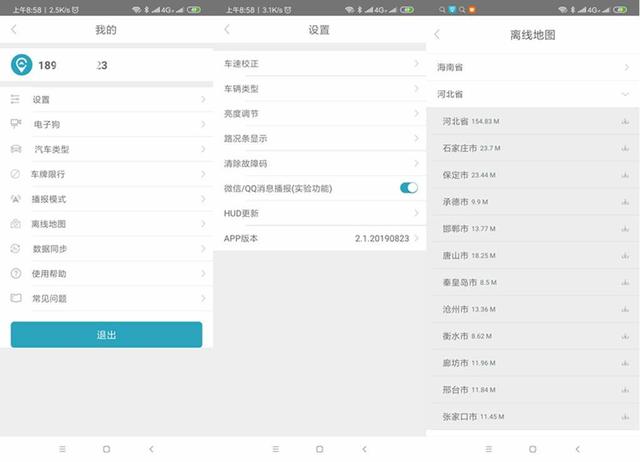640x462 pixels.
Task: Tap the version number 2.1.20190823
Action: point(382,238)
